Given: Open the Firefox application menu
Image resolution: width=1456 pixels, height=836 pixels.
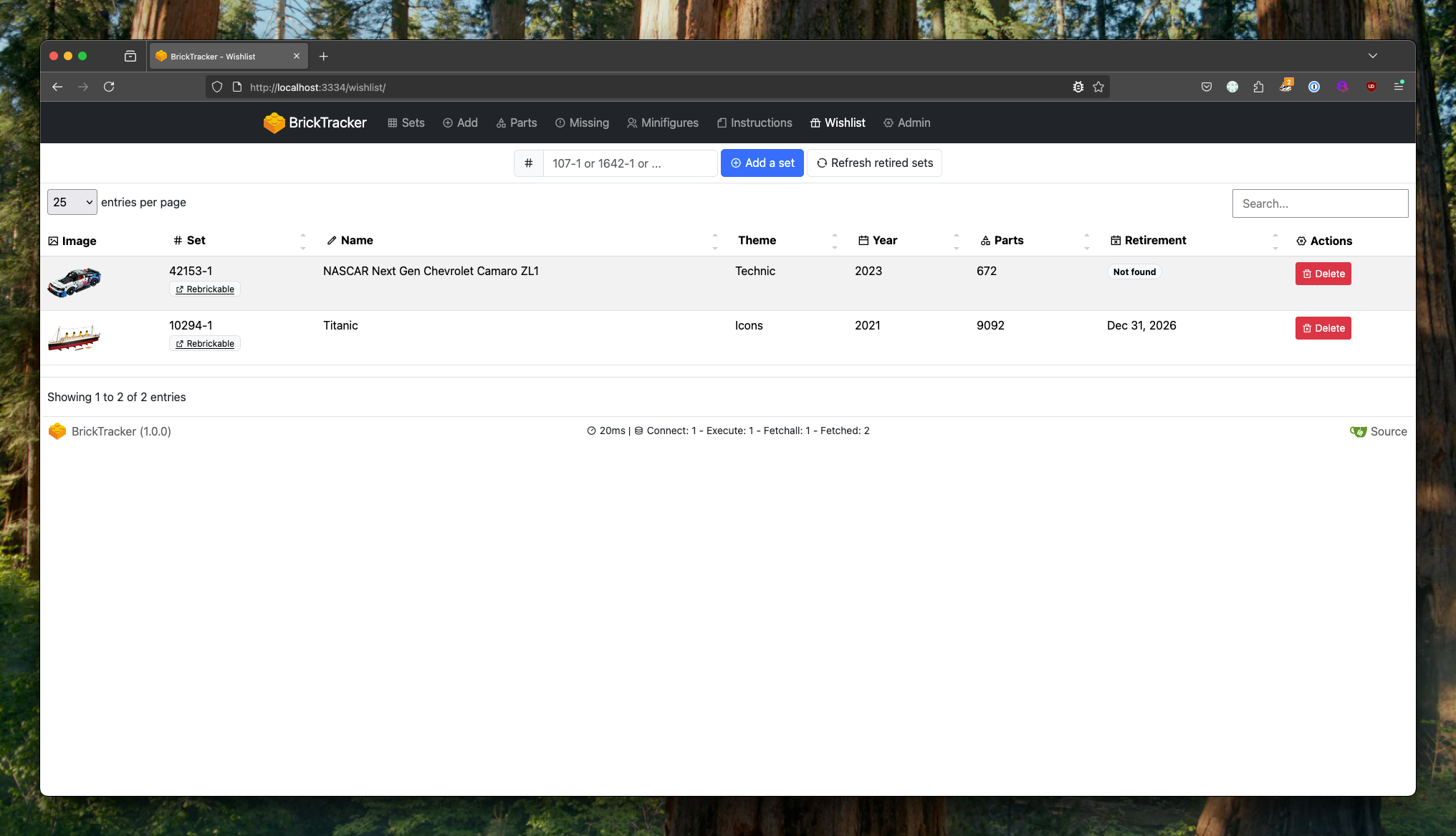Looking at the screenshot, I should coord(1398,86).
